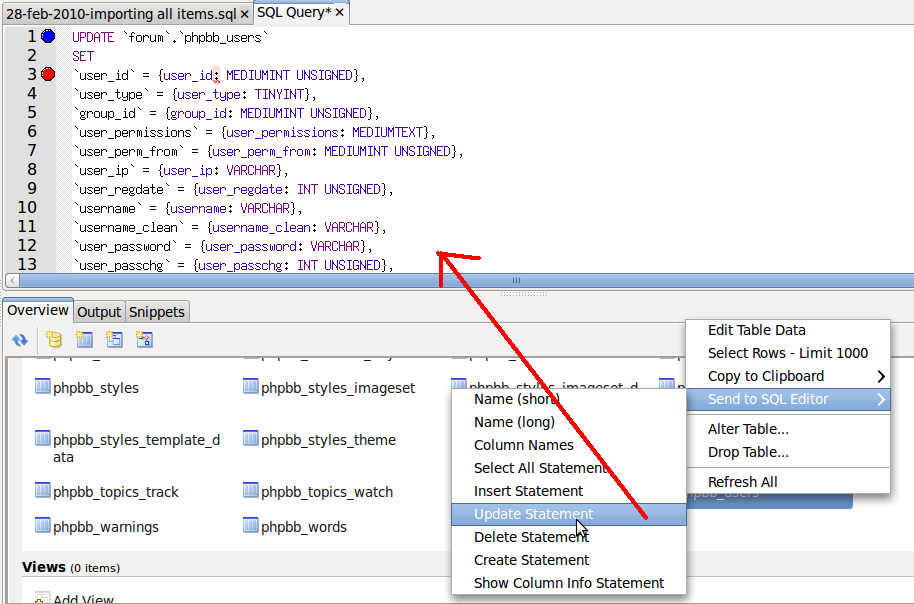Select the phpbb_topics_watch table icon
914x604 pixels.
(x=251, y=490)
